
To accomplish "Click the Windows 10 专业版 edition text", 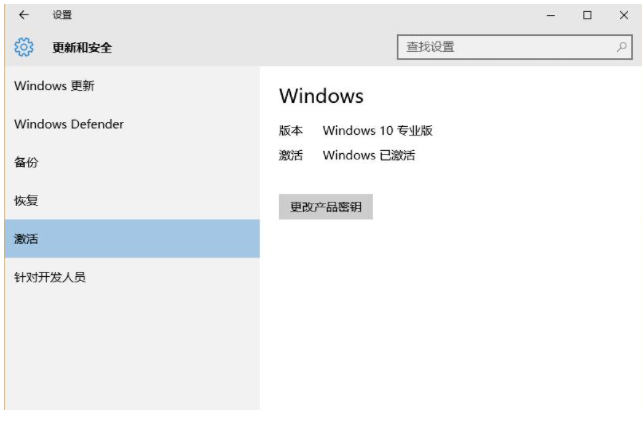I will (x=377, y=131).
